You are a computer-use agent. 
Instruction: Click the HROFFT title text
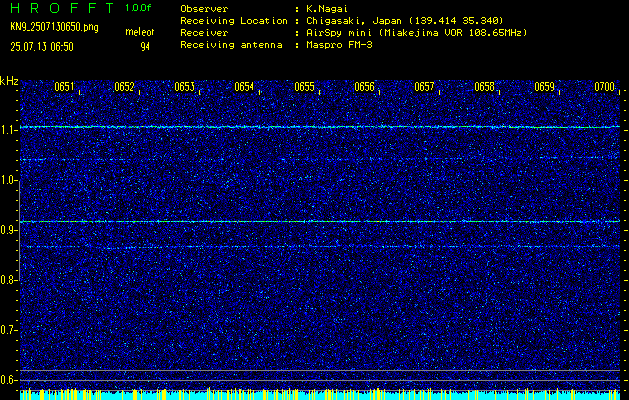[x=62, y=8]
